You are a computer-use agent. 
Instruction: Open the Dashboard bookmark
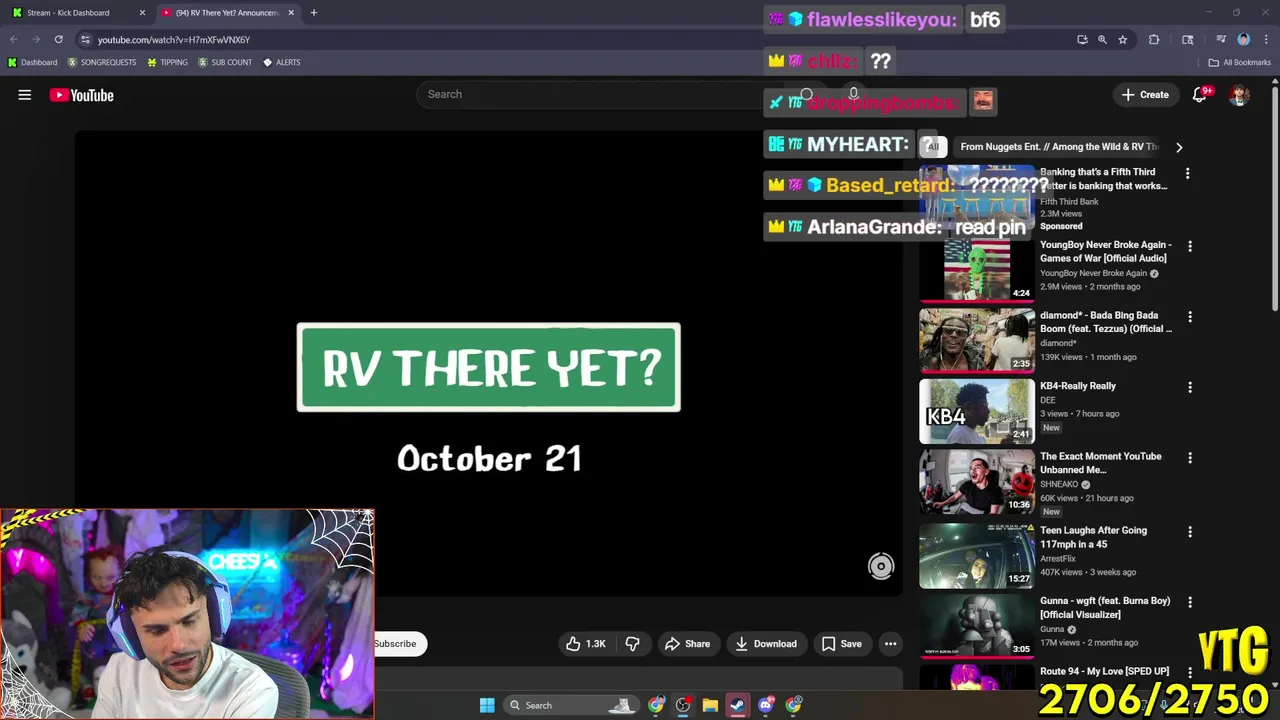coord(32,62)
